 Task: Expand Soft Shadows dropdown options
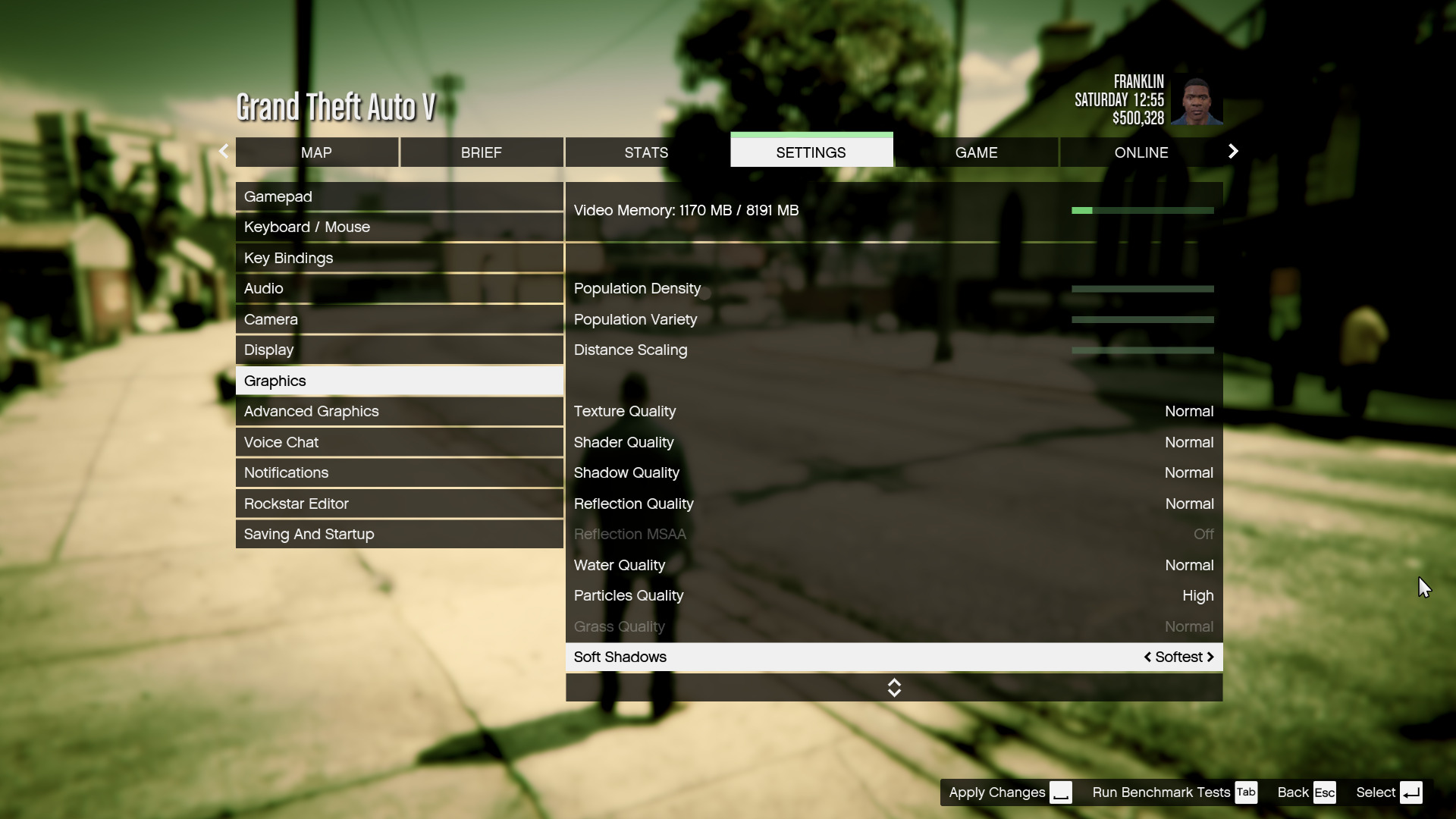tap(1211, 657)
